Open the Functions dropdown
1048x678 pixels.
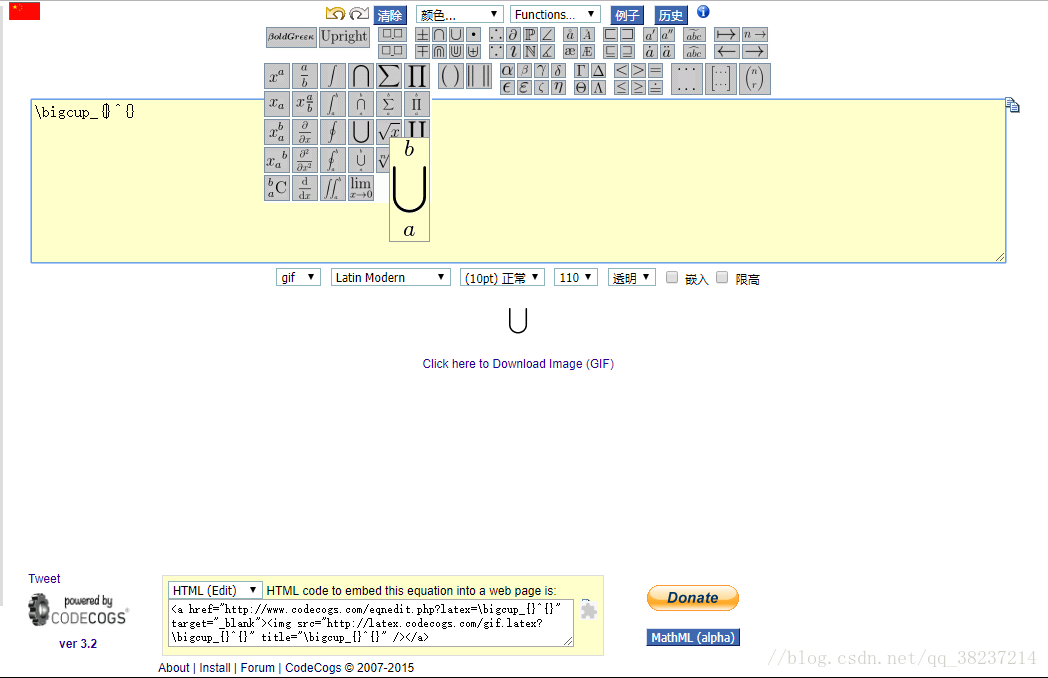(x=555, y=14)
